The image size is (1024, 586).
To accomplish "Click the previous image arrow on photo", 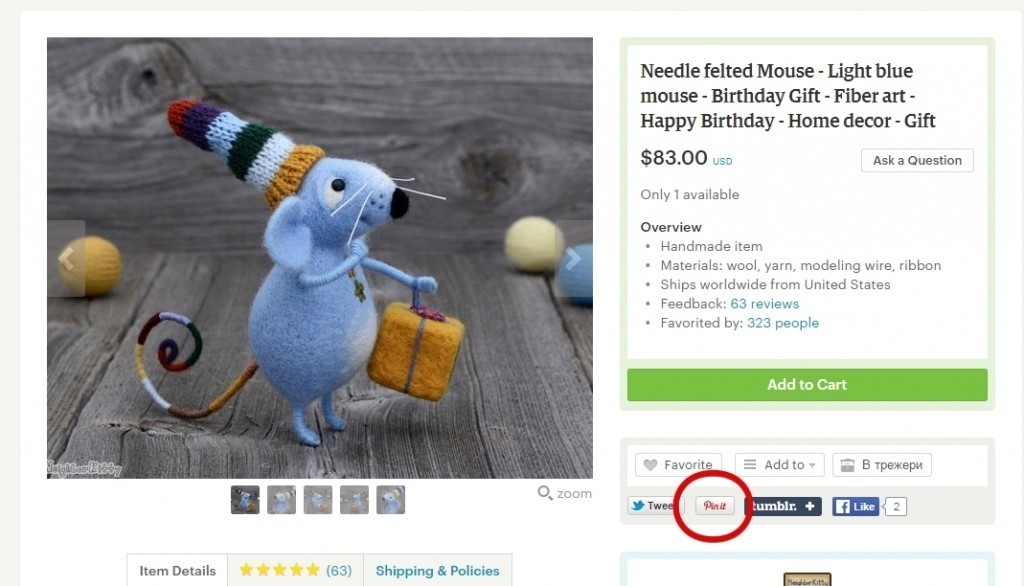I will point(66,259).
